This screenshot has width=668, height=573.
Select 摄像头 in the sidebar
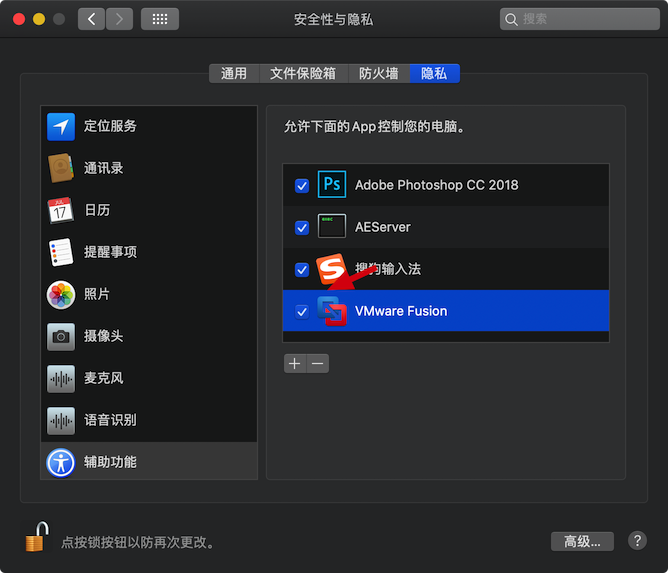click(x=149, y=337)
